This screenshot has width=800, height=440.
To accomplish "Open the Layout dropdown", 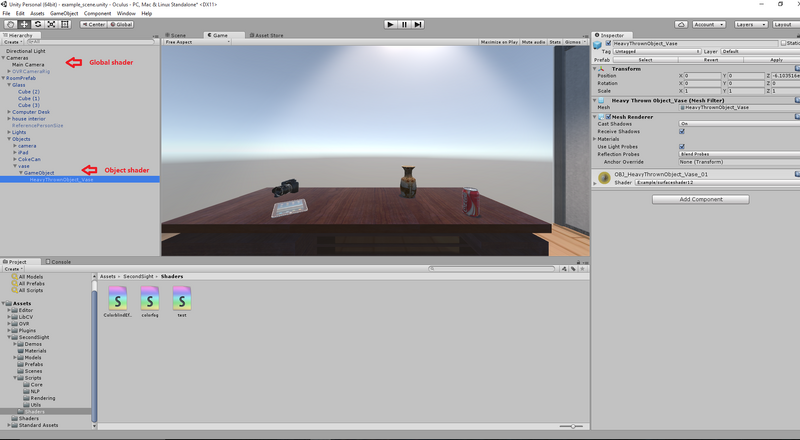I will tap(786, 24).
